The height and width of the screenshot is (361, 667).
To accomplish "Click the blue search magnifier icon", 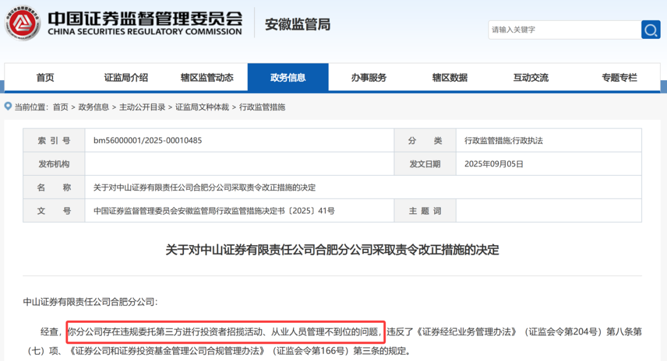I will click(x=650, y=30).
